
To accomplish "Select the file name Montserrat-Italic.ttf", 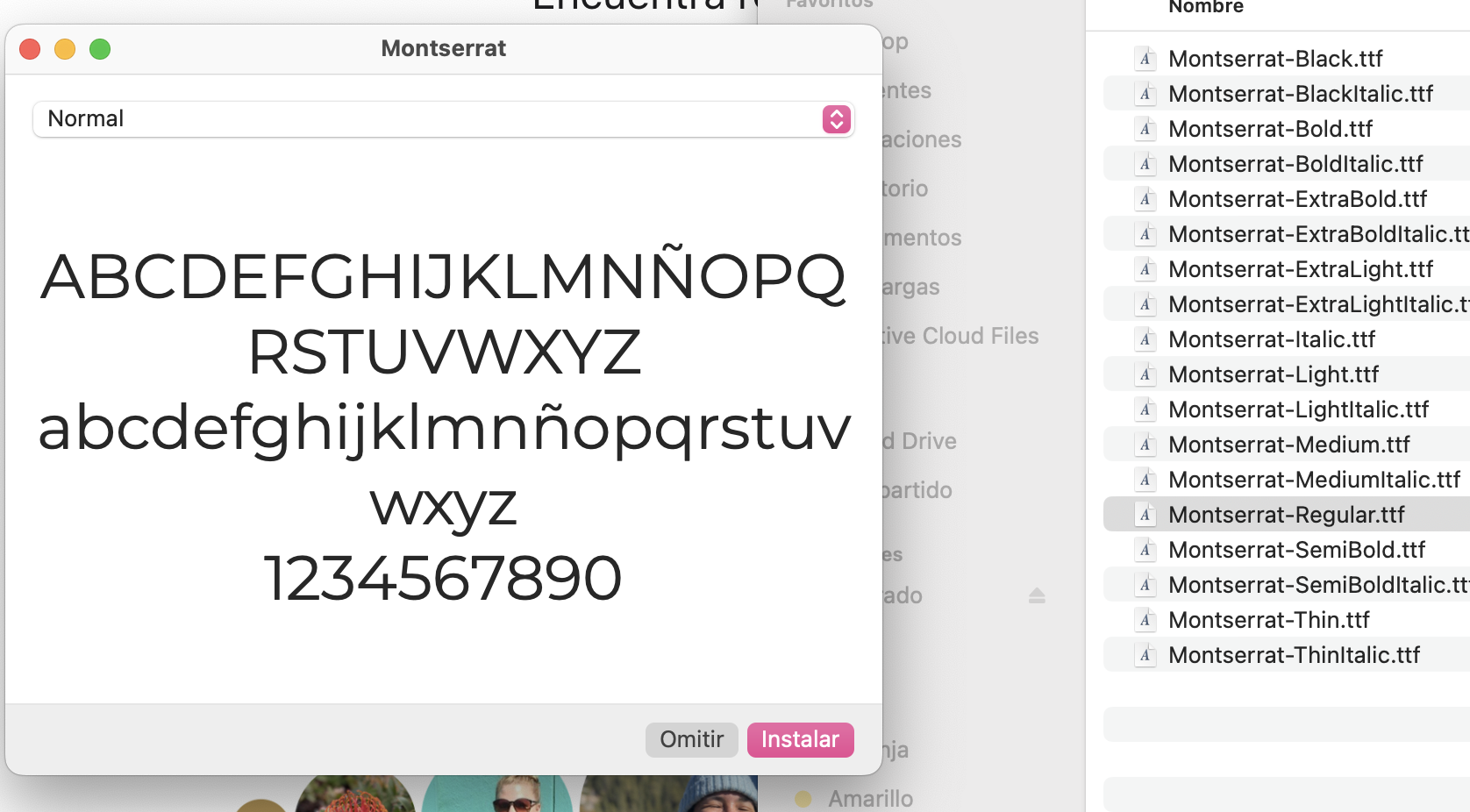I will (1272, 339).
